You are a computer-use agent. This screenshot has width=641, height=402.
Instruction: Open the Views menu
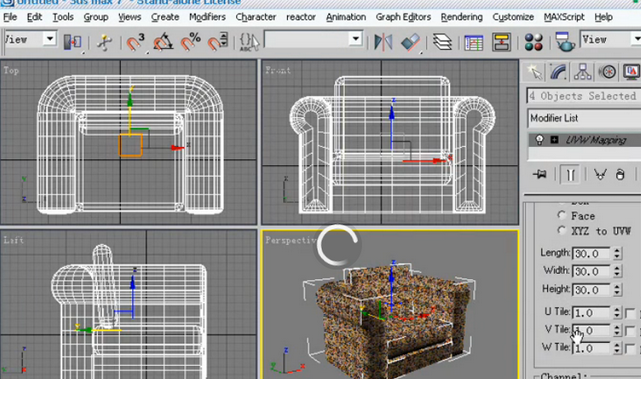point(130,17)
